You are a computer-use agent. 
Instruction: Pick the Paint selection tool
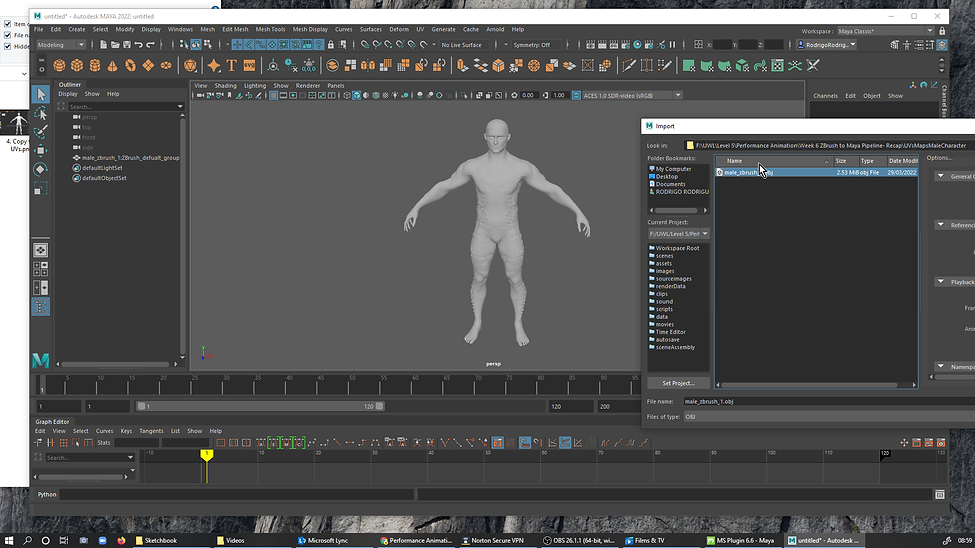(x=41, y=132)
